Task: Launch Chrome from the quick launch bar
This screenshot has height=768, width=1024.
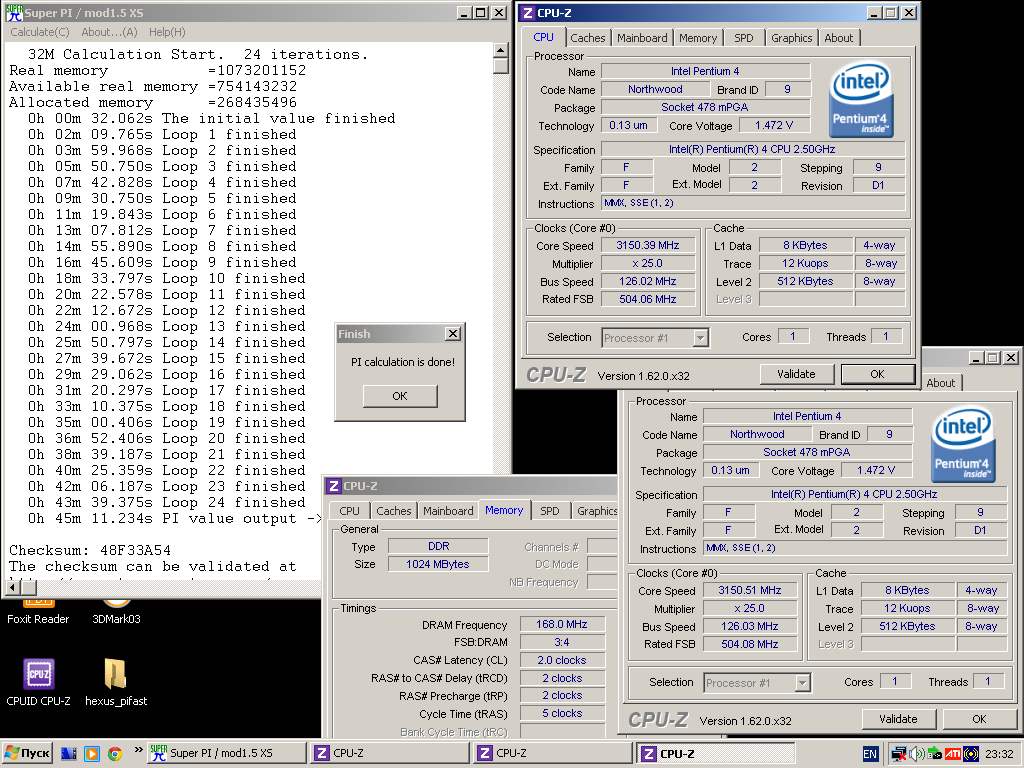Action: [x=114, y=754]
